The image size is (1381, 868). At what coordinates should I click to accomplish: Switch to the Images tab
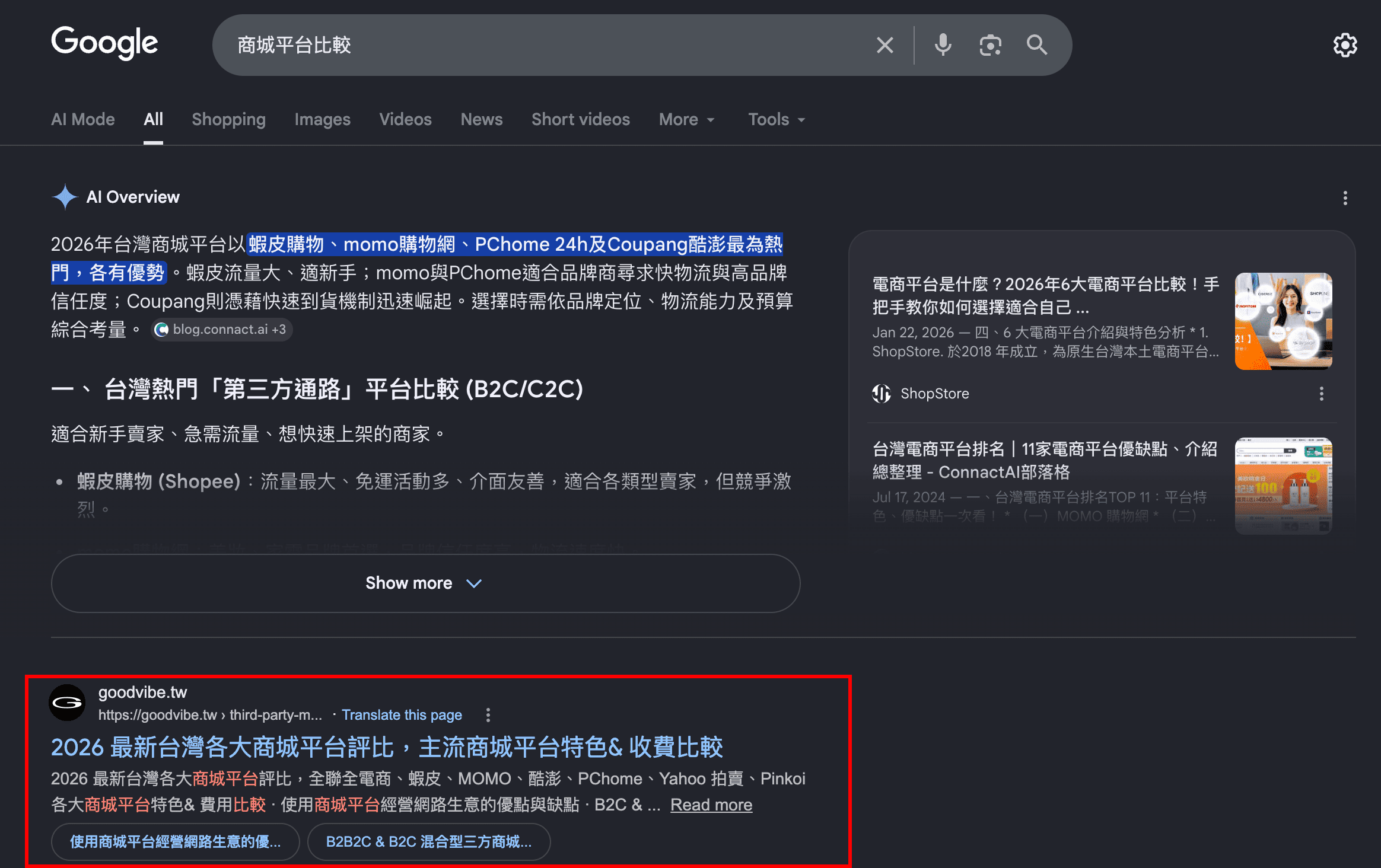(322, 119)
